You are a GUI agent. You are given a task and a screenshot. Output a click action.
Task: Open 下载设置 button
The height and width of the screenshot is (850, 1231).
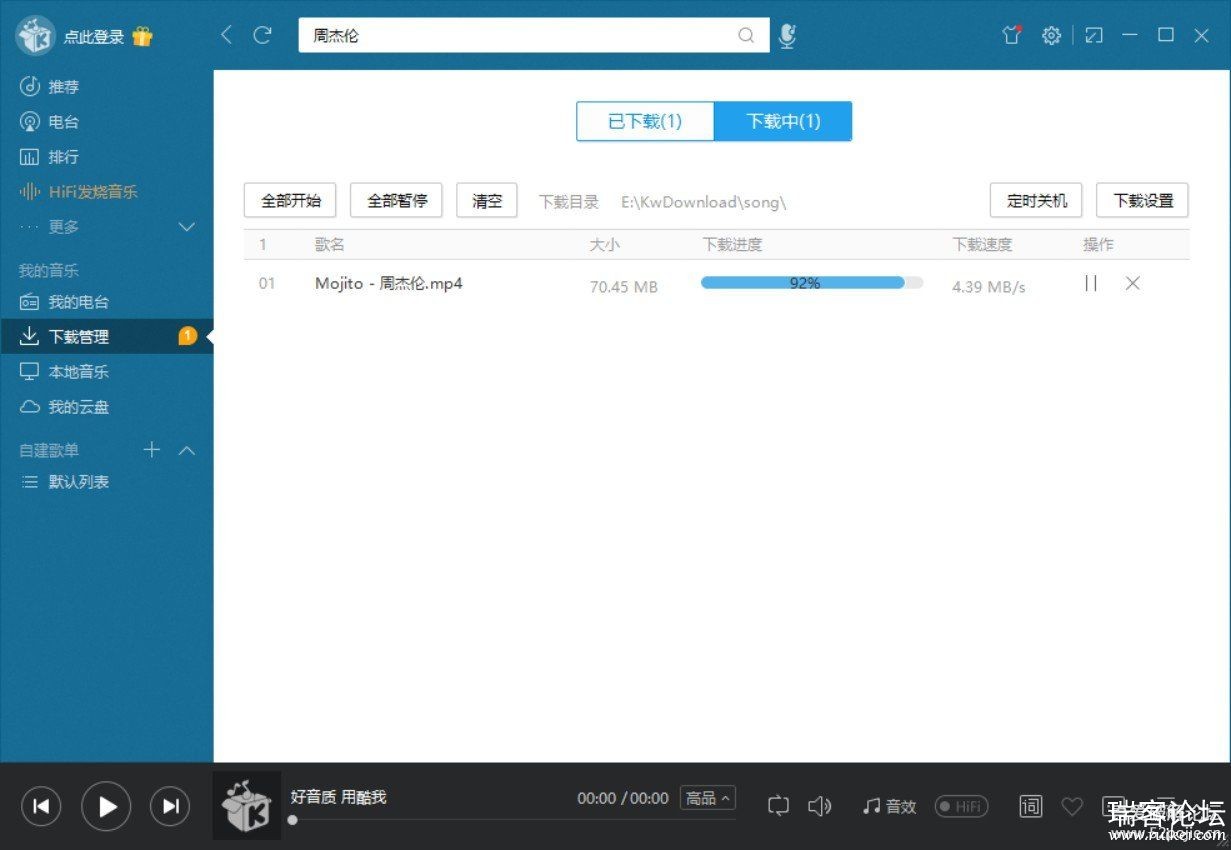pyautogui.click(x=1143, y=200)
